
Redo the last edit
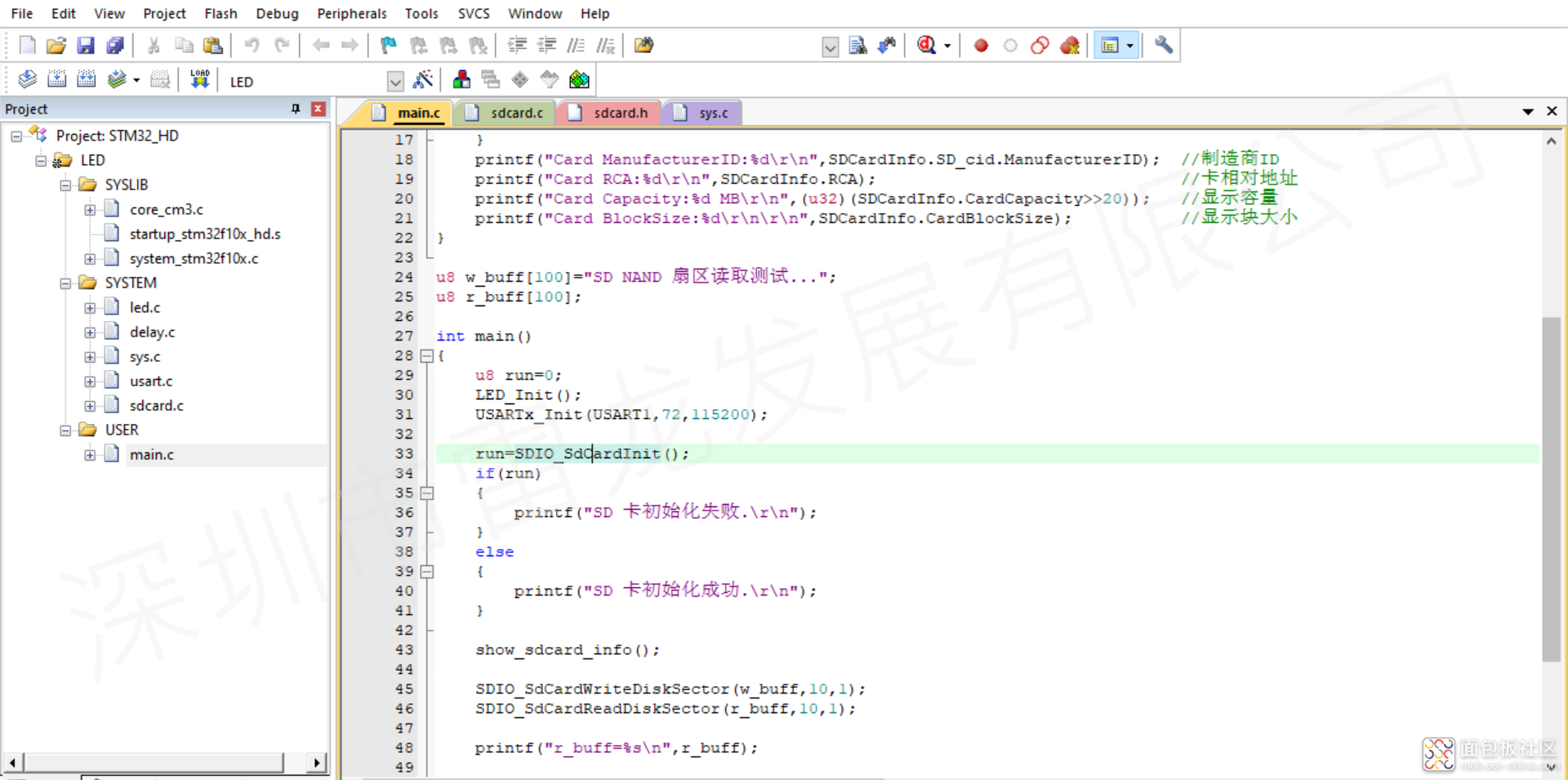tap(282, 46)
